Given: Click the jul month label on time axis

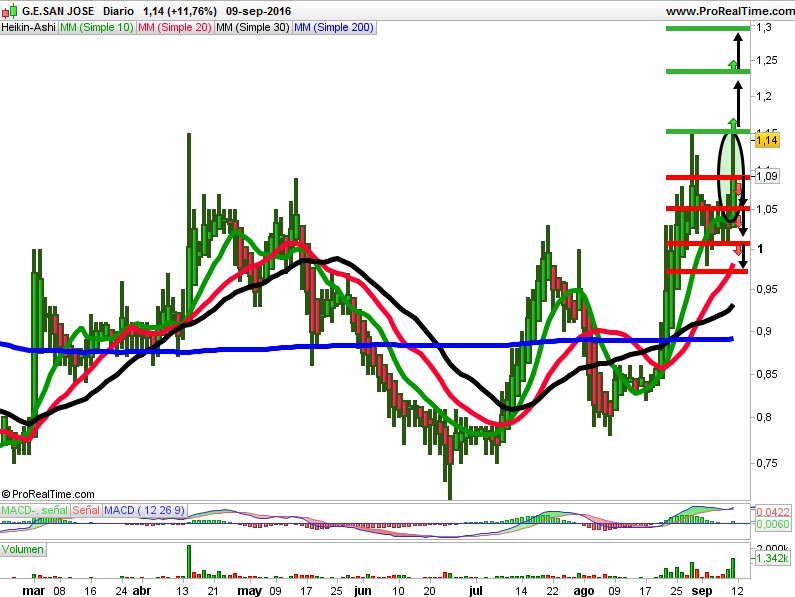Looking at the screenshot, I should (x=476, y=590).
